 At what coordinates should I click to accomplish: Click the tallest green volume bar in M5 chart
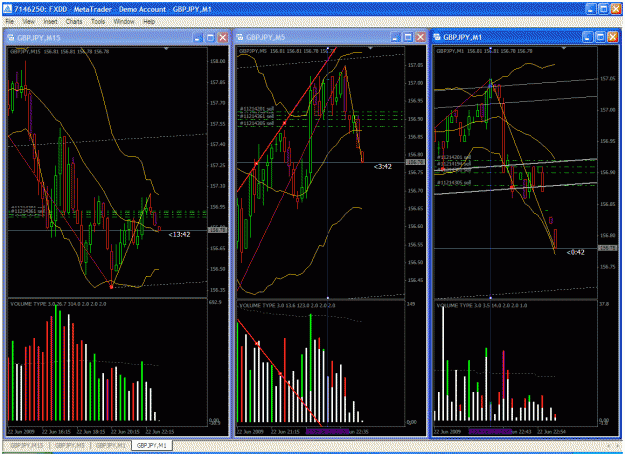coord(311,368)
